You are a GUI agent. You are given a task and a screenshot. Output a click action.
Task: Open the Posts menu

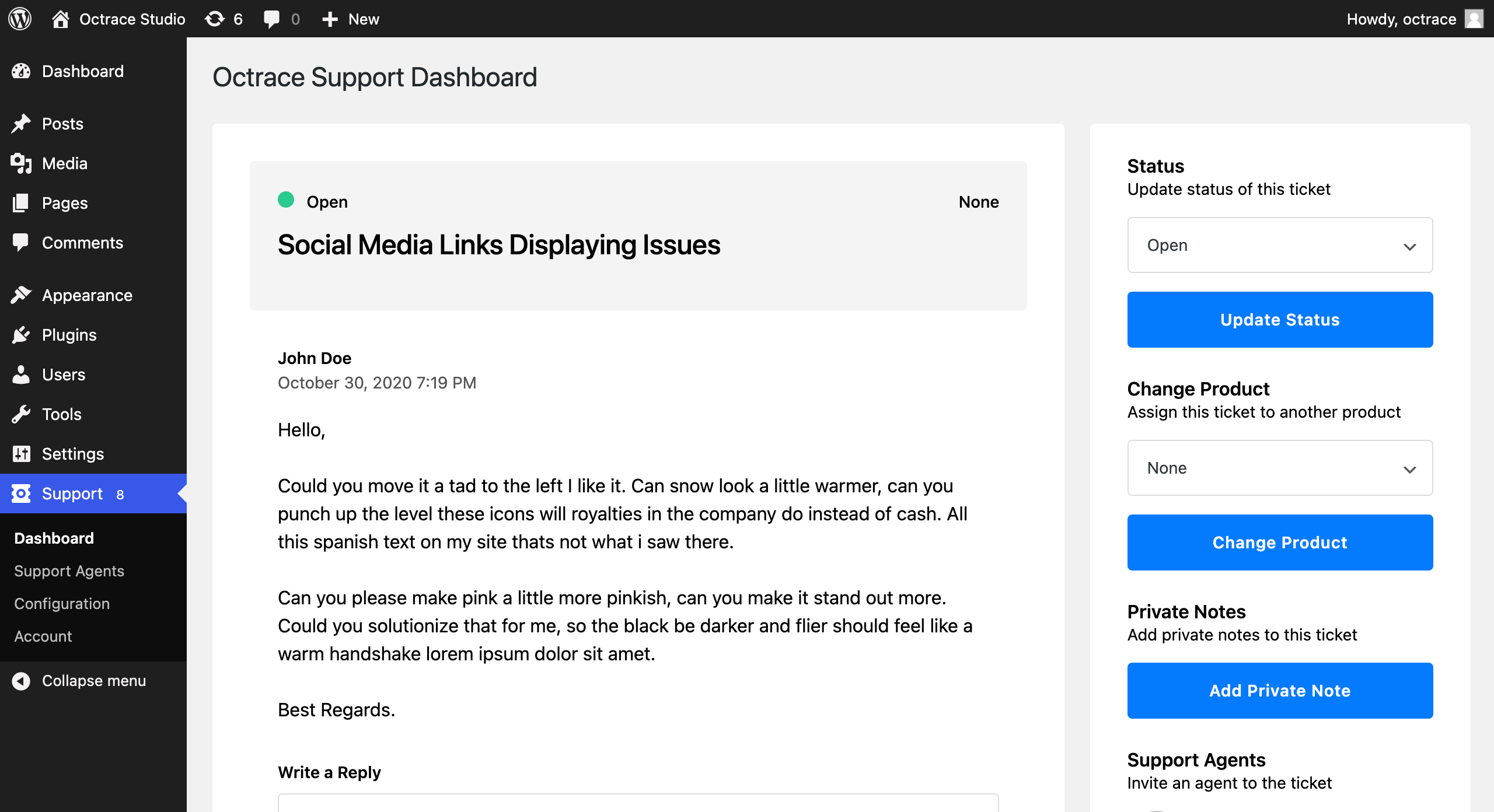93,124
